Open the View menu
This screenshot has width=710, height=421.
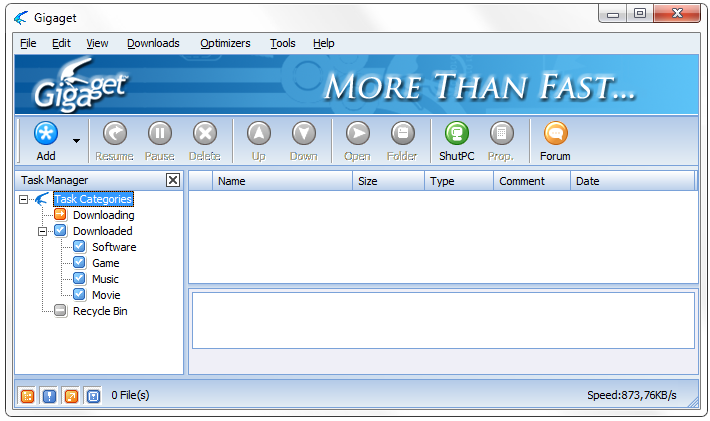pyautogui.click(x=97, y=43)
